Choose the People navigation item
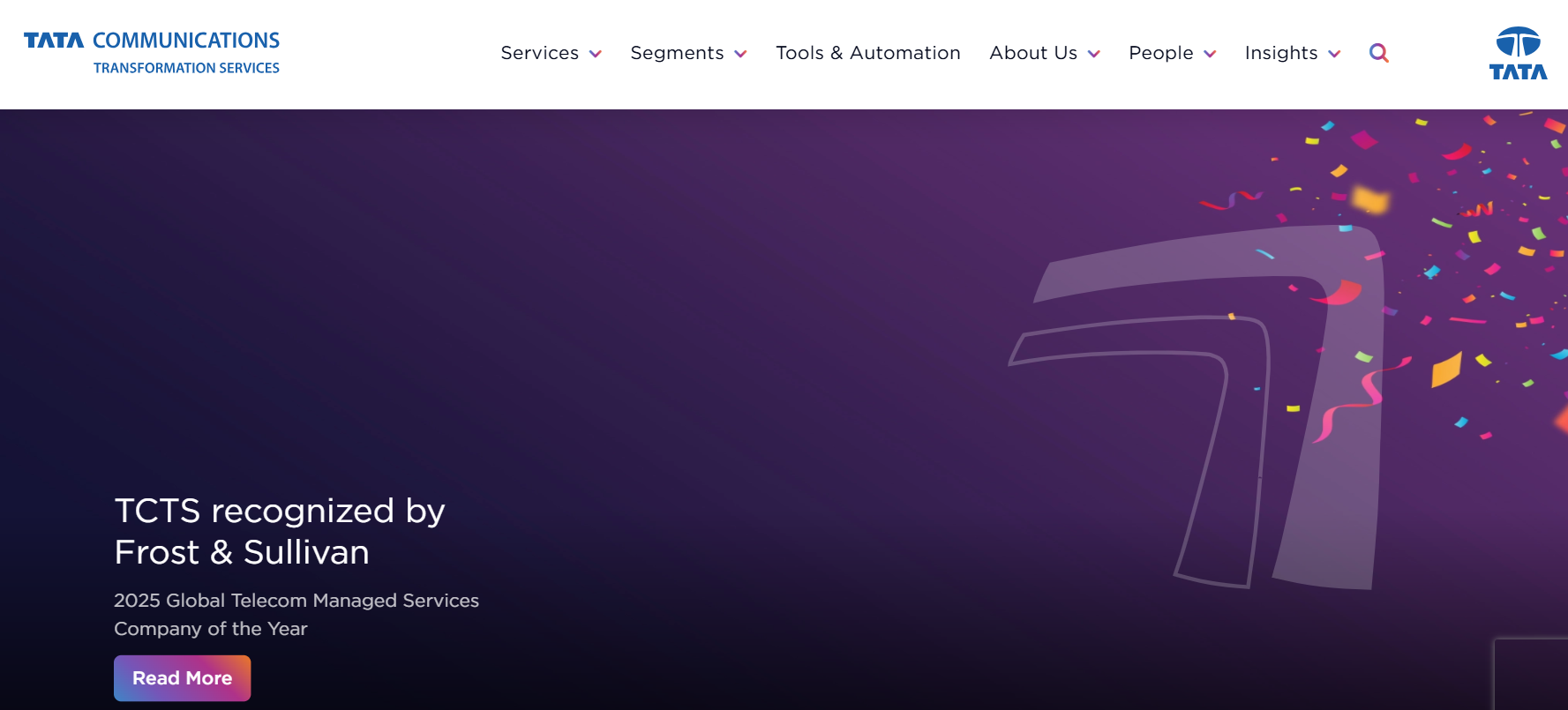 pyautogui.click(x=1160, y=53)
